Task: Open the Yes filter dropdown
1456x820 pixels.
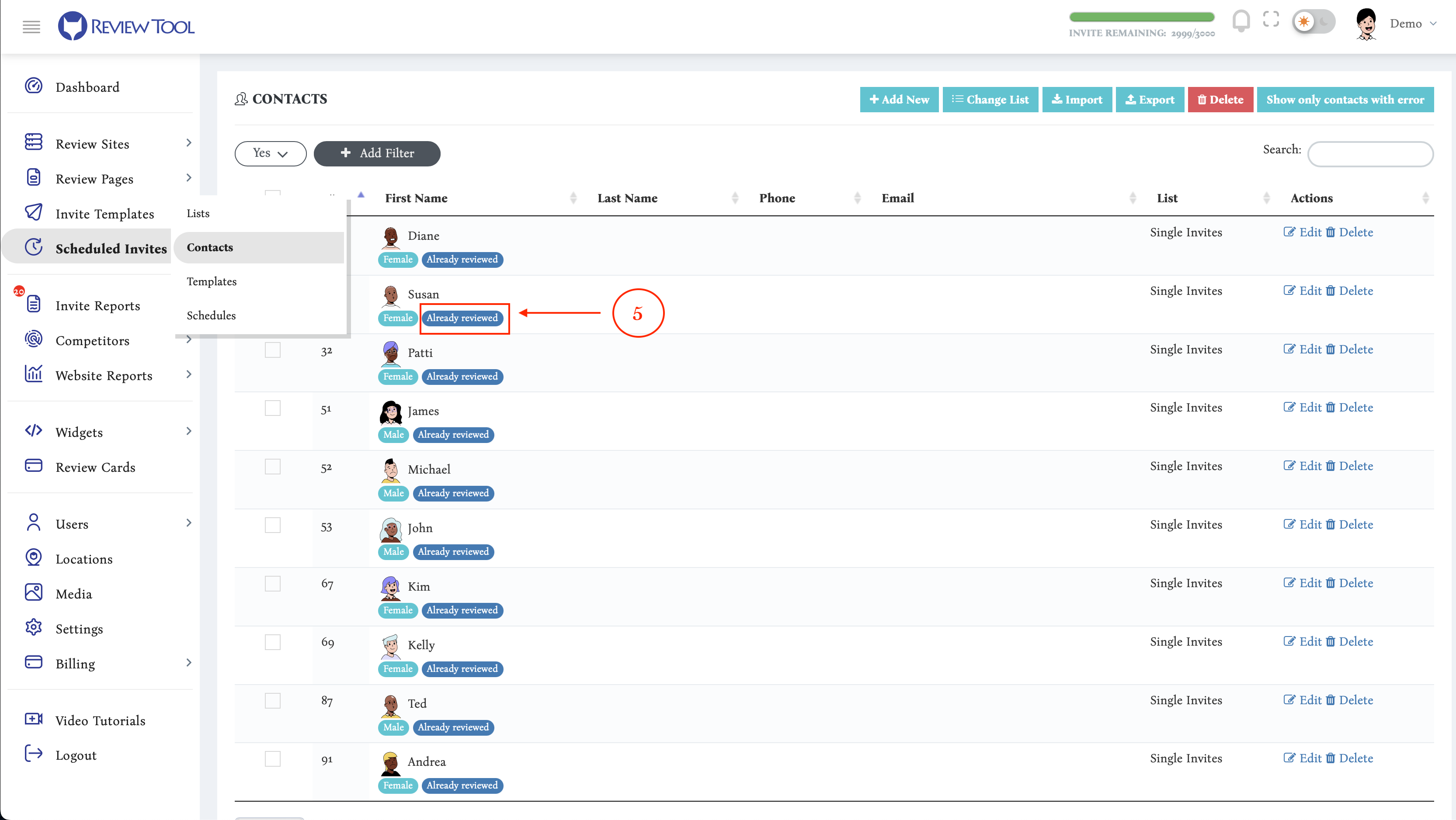Action: click(270, 153)
